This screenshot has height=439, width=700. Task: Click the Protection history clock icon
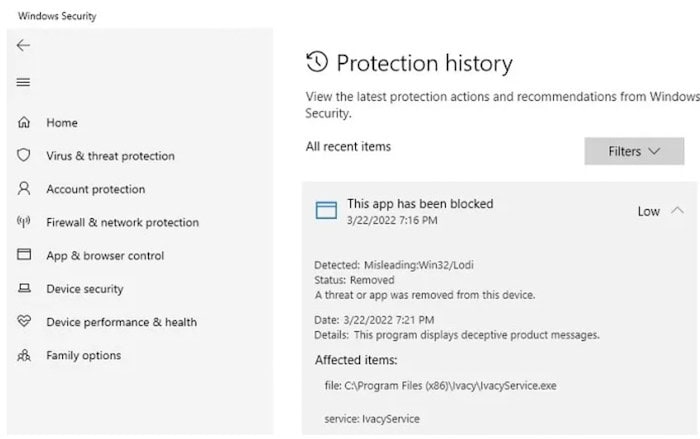tap(317, 62)
